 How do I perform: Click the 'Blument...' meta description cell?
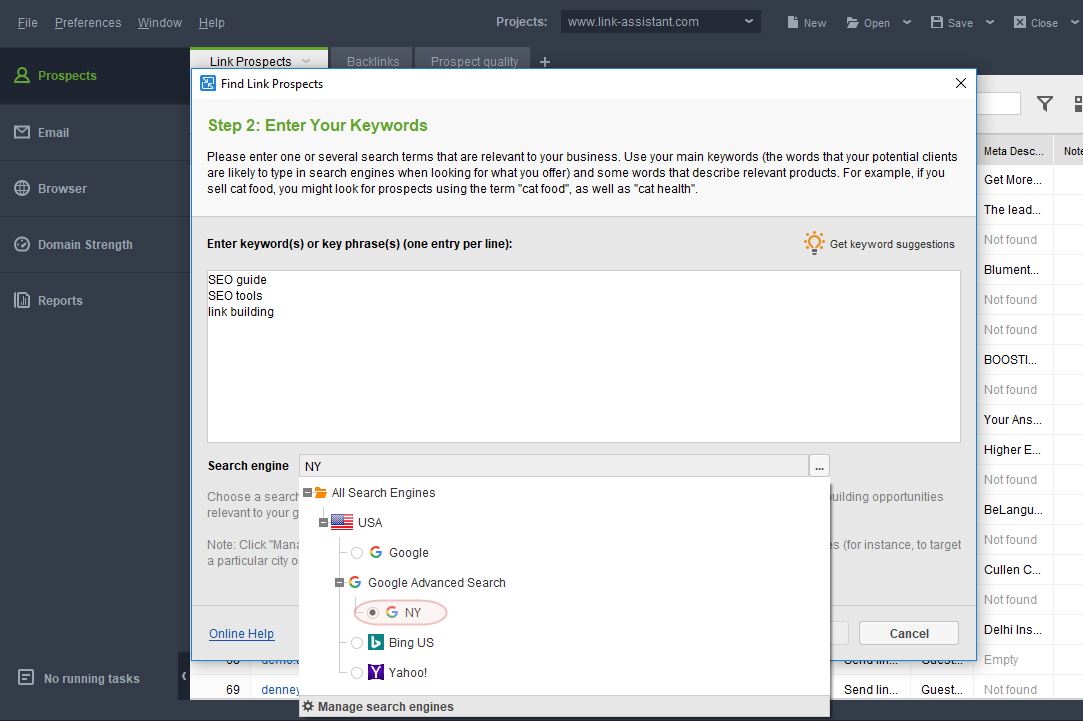[1014, 269]
